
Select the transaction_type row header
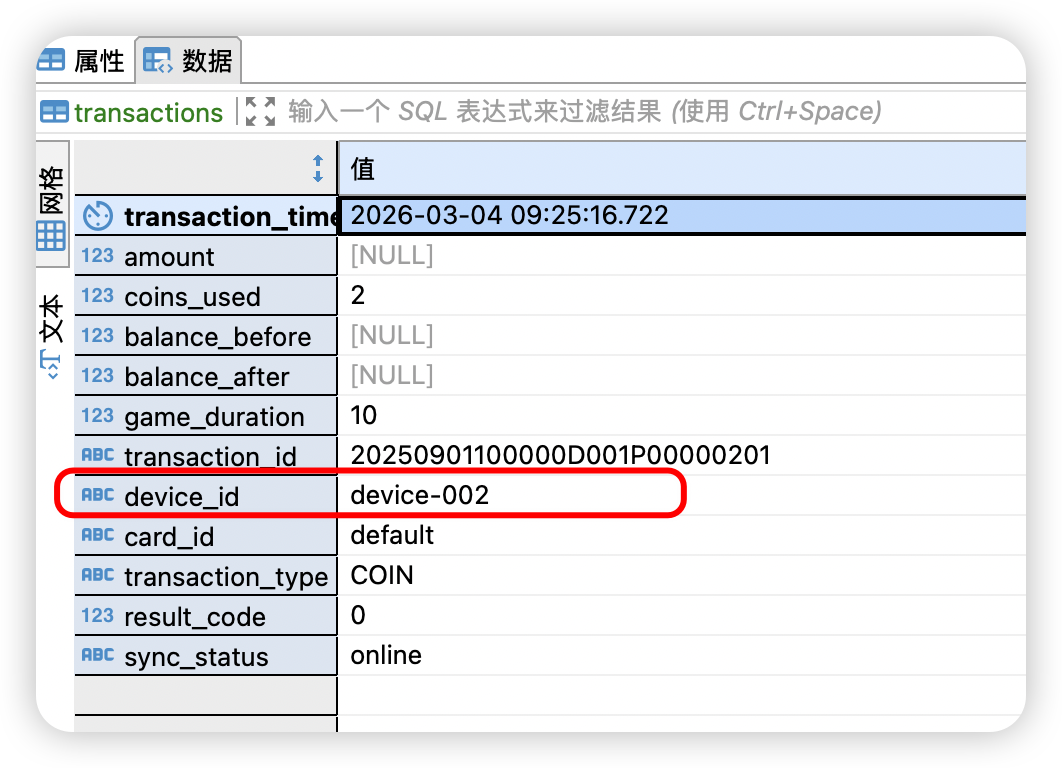click(225, 577)
